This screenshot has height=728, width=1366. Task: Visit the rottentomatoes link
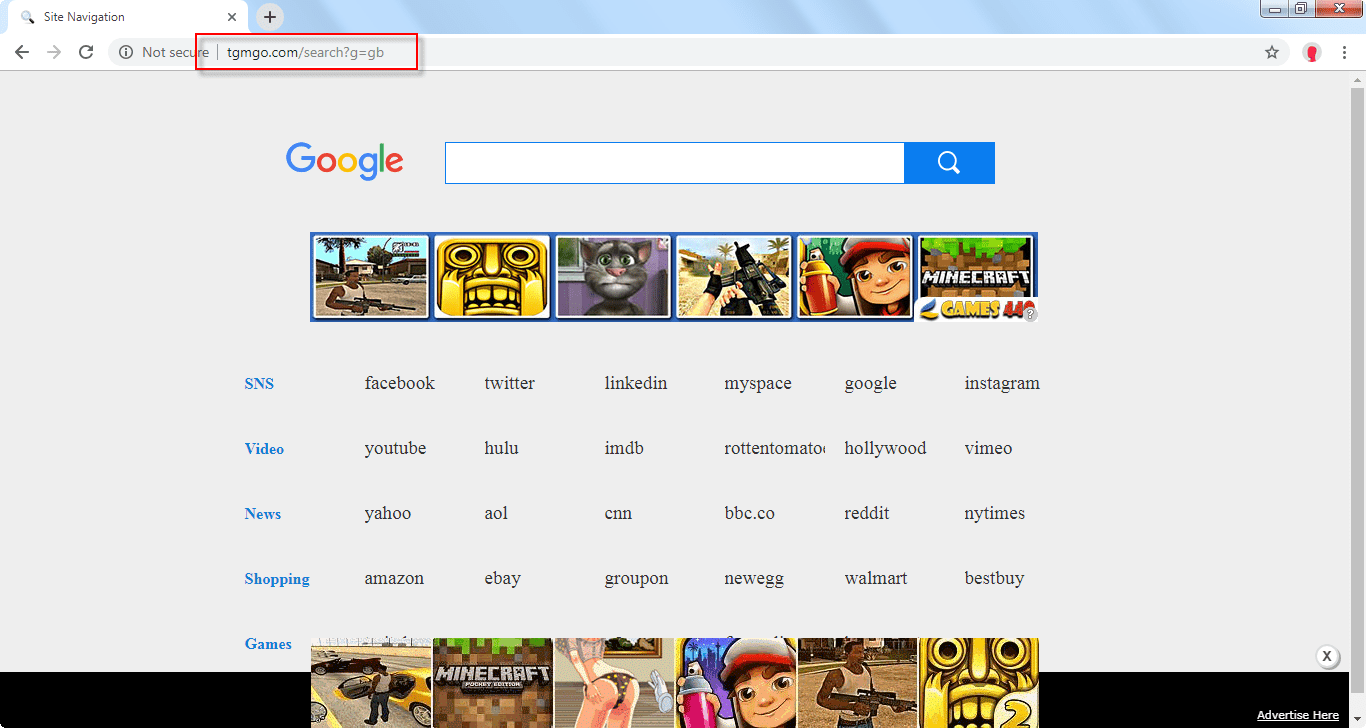(775, 448)
